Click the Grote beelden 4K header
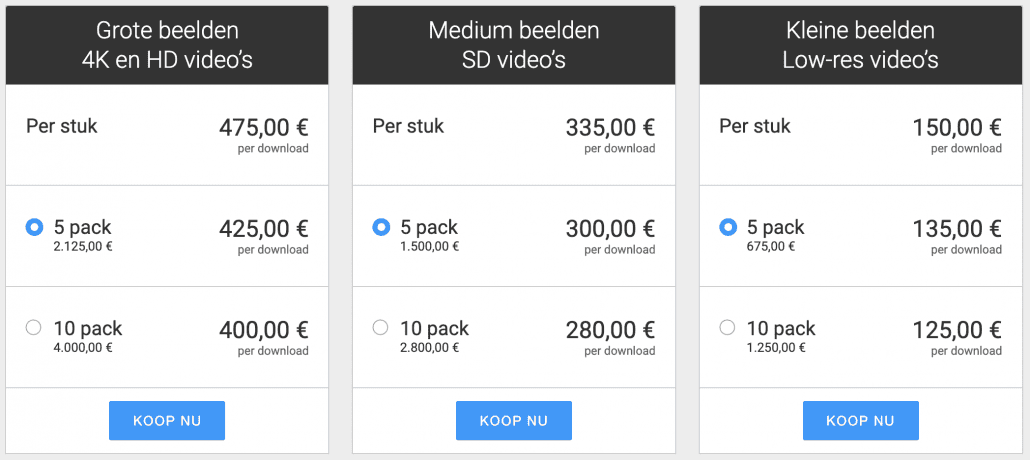 (x=167, y=45)
